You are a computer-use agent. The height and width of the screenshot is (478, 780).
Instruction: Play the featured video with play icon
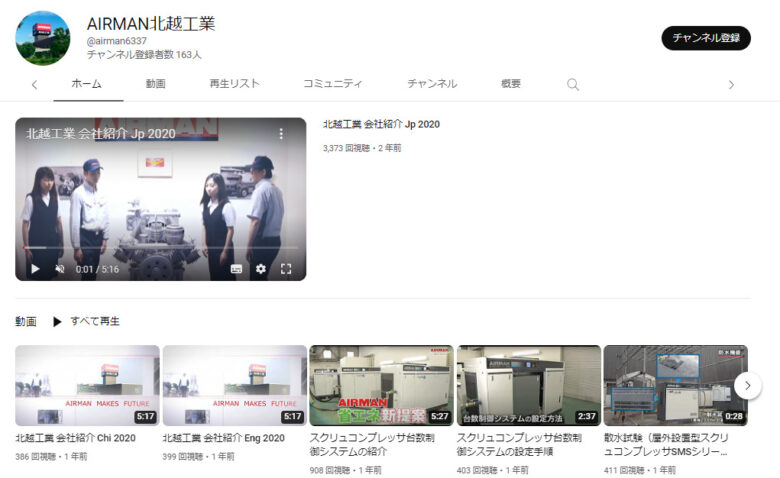[x=35, y=269]
